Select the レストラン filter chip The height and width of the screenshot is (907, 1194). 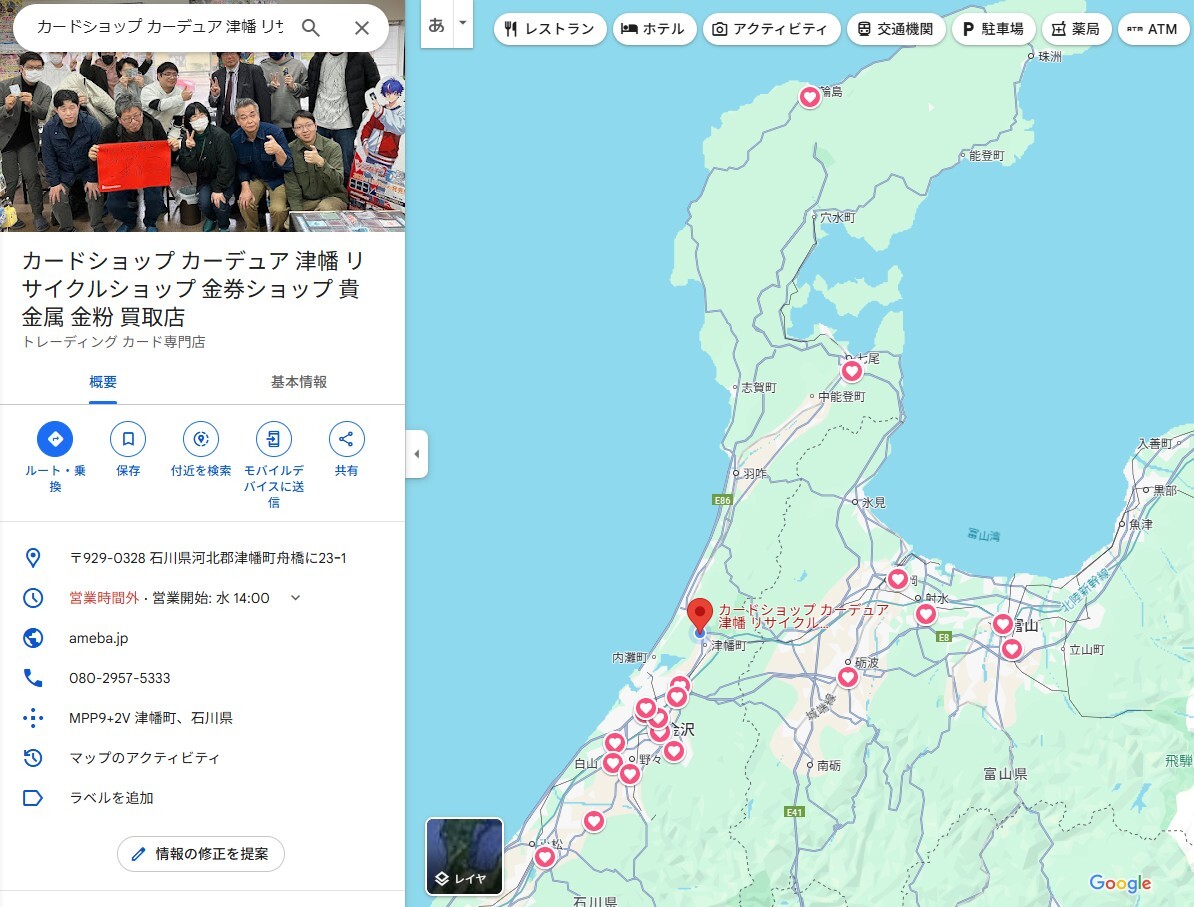click(x=550, y=29)
